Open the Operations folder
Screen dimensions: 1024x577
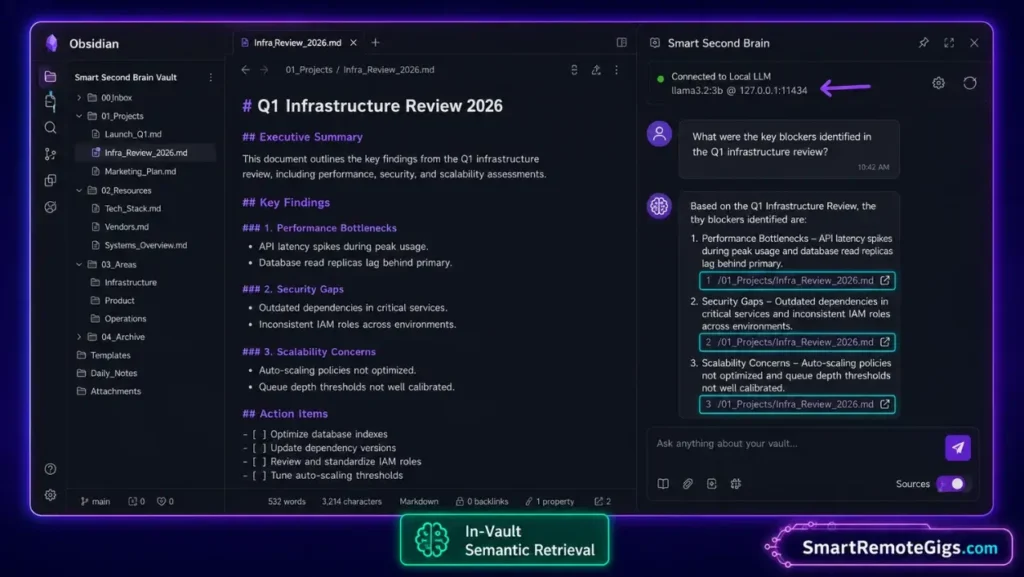tap(125, 319)
